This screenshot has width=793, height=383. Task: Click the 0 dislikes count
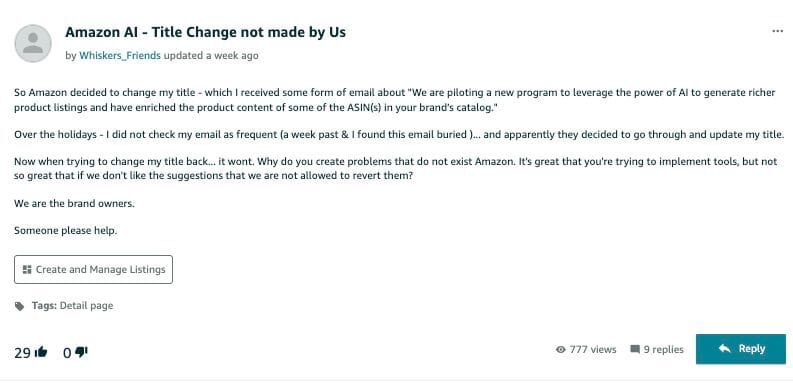pyautogui.click(x=67, y=353)
